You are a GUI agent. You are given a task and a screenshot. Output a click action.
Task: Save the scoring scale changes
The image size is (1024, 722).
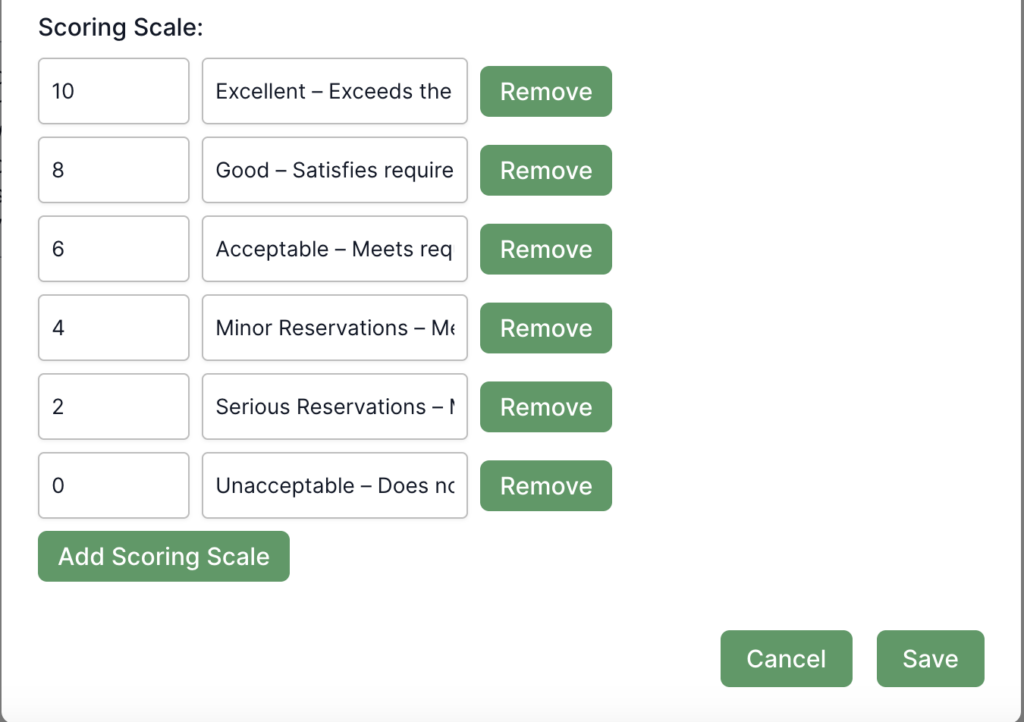coord(930,659)
